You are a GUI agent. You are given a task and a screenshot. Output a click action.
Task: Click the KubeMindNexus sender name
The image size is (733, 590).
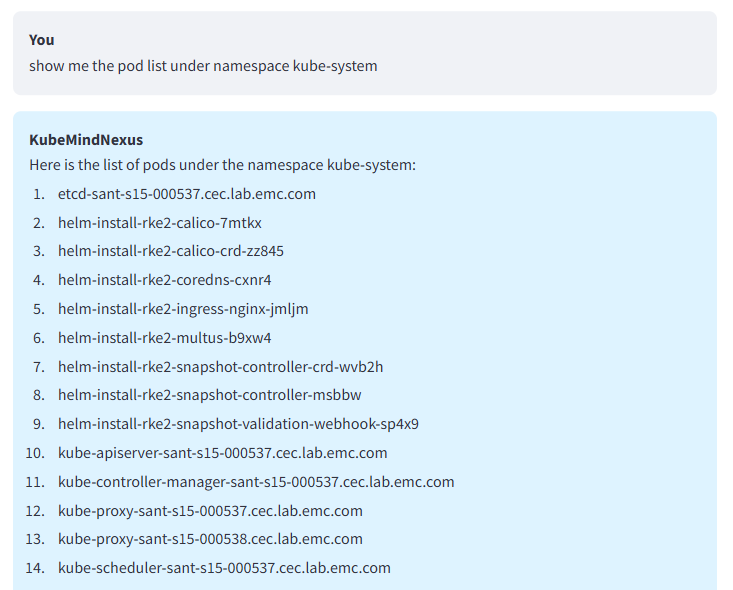point(86,140)
